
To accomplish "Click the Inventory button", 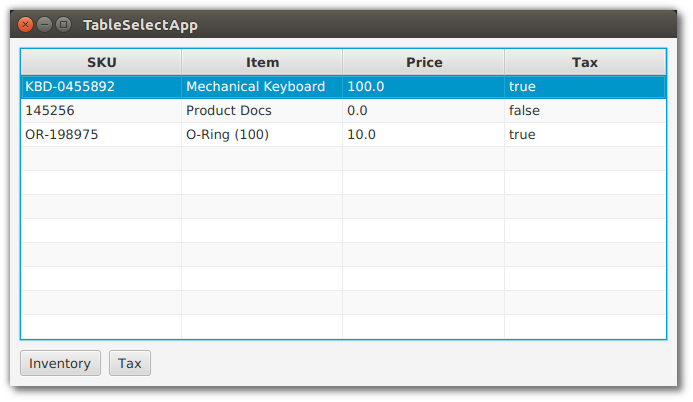I will coord(60,363).
